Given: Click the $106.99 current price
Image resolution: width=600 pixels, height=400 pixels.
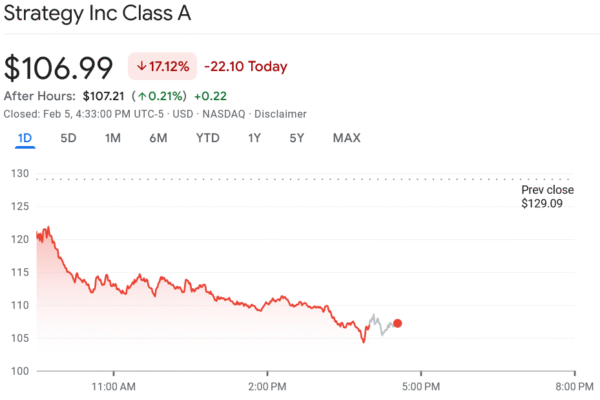Looking at the screenshot, I should [x=60, y=67].
